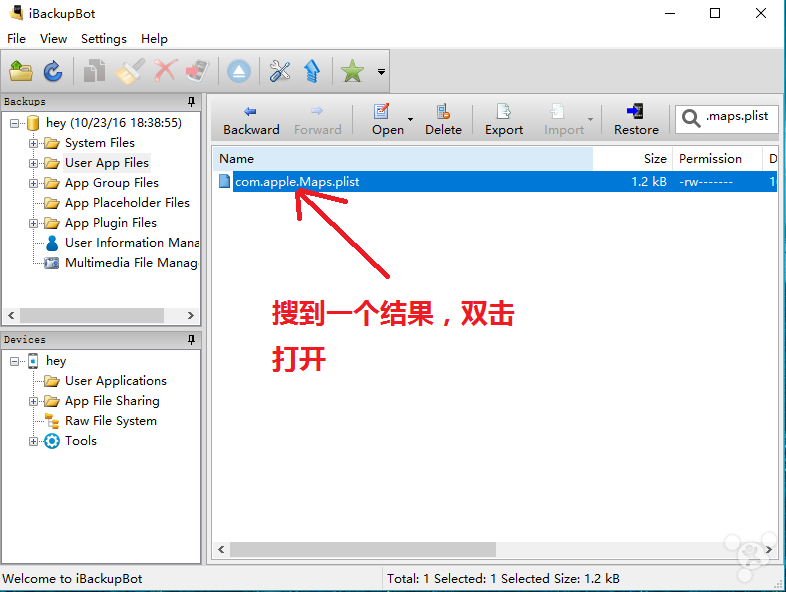
Task: Select the hey device entry
Action: (56, 361)
